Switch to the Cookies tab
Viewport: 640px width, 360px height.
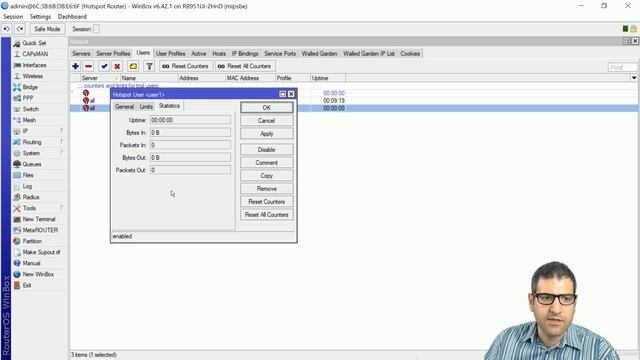click(410, 53)
